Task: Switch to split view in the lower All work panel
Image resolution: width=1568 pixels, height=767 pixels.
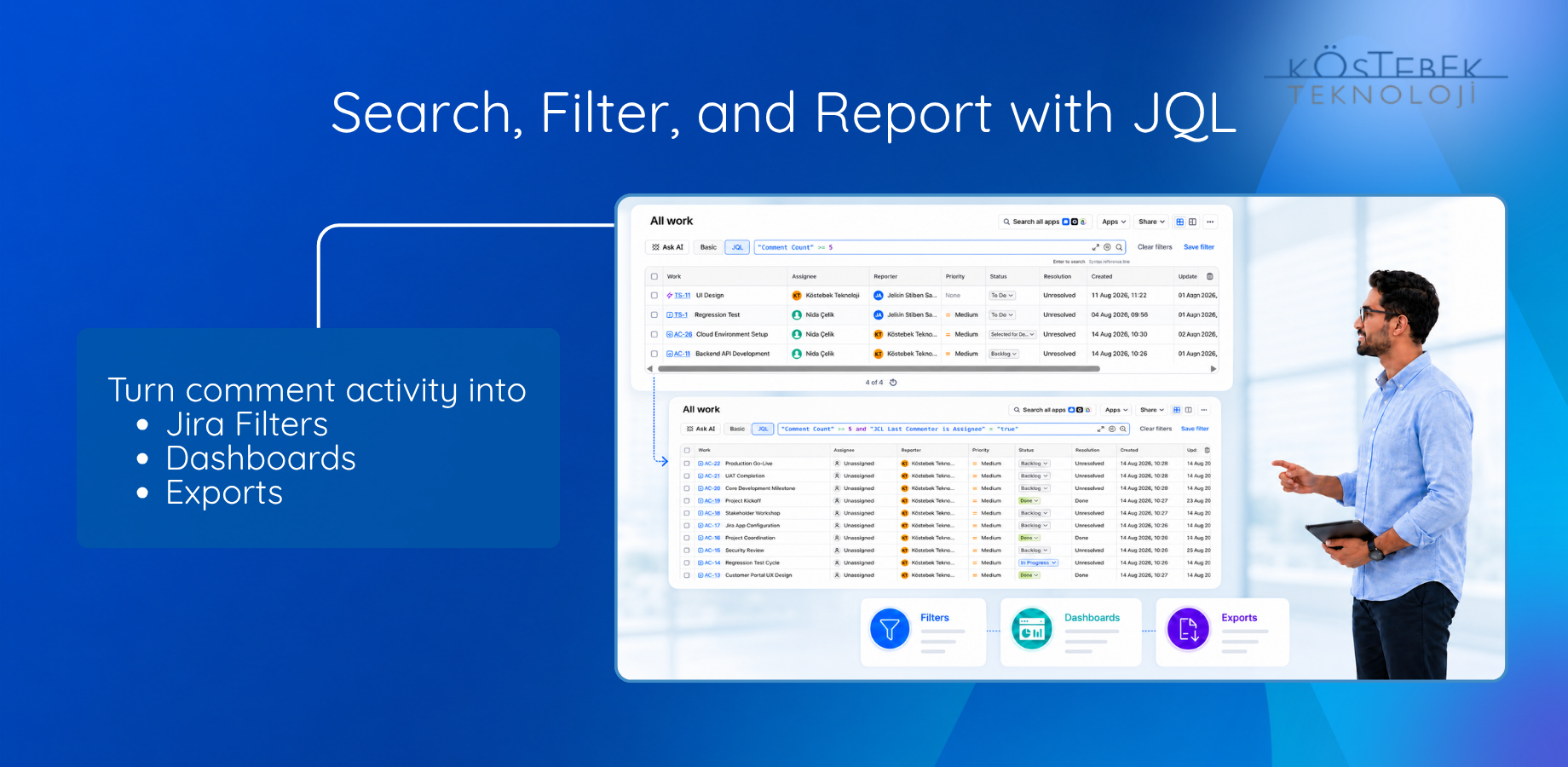Action: pos(1188,410)
